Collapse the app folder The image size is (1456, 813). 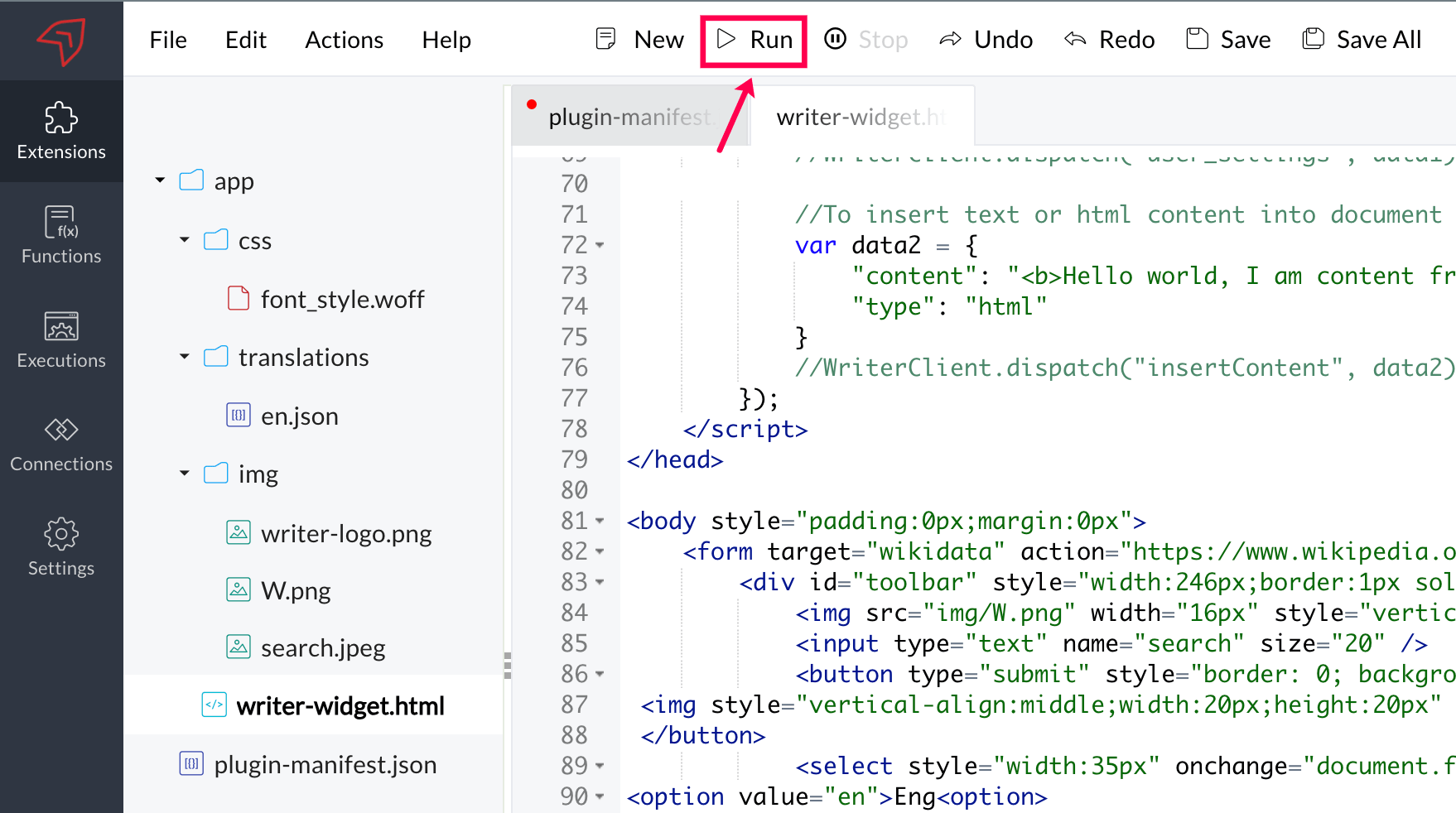pyautogui.click(x=160, y=180)
